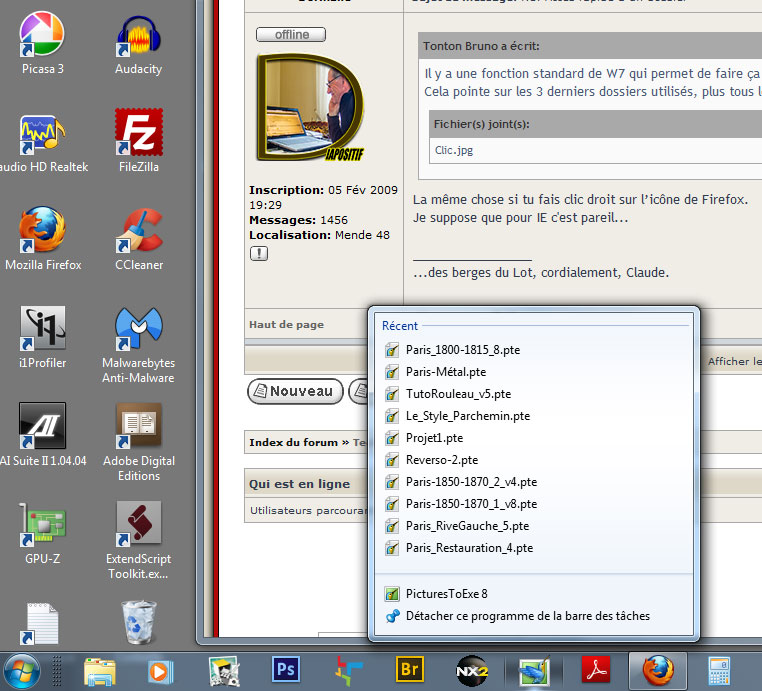Open Paris_1800-1815_8.pte from recent list
This screenshot has height=691, width=762.
point(462,350)
